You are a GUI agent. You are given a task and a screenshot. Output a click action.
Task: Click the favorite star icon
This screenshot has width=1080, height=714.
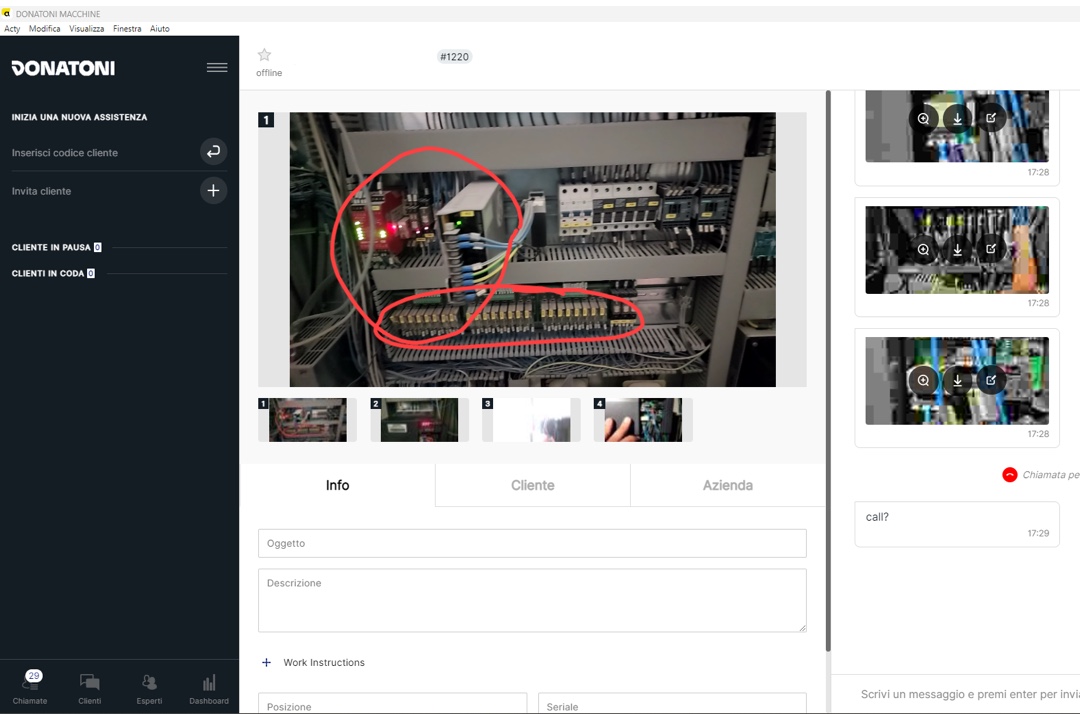[264, 55]
